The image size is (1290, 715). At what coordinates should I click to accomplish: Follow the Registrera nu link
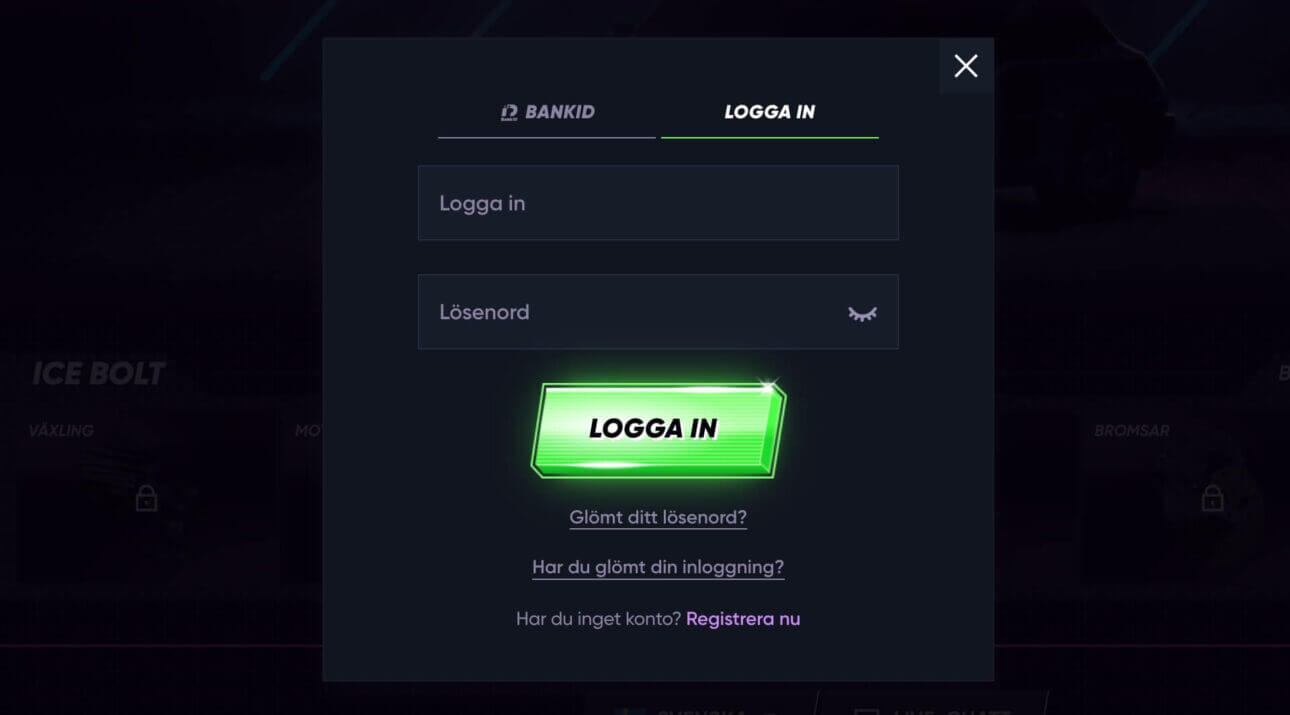[x=743, y=619]
